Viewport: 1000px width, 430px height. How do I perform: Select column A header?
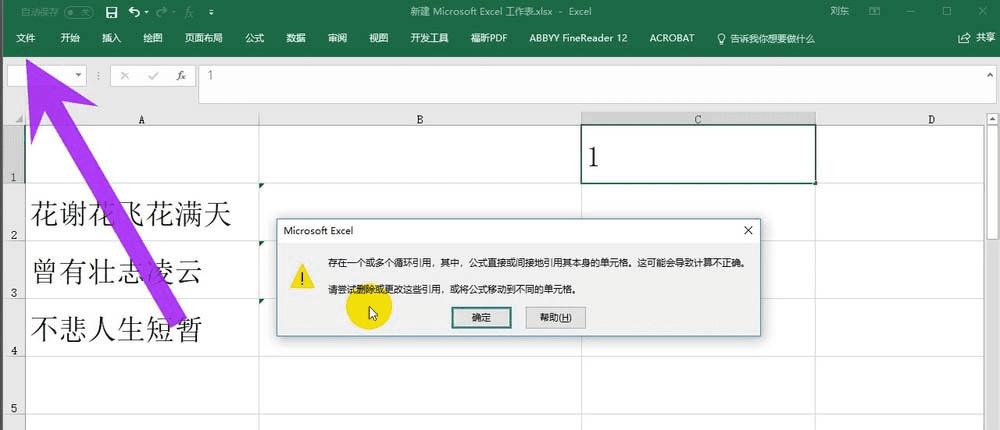pos(142,119)
